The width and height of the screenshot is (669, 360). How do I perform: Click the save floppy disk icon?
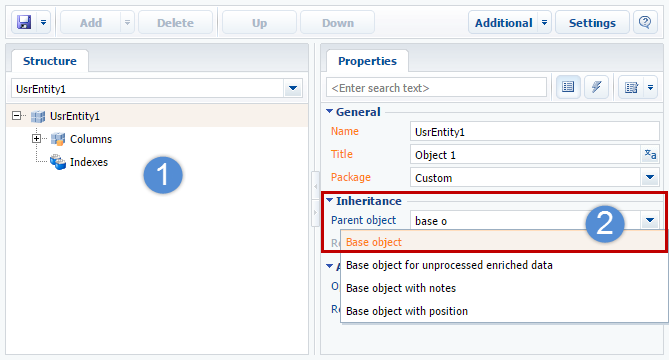tap(24, 22)
